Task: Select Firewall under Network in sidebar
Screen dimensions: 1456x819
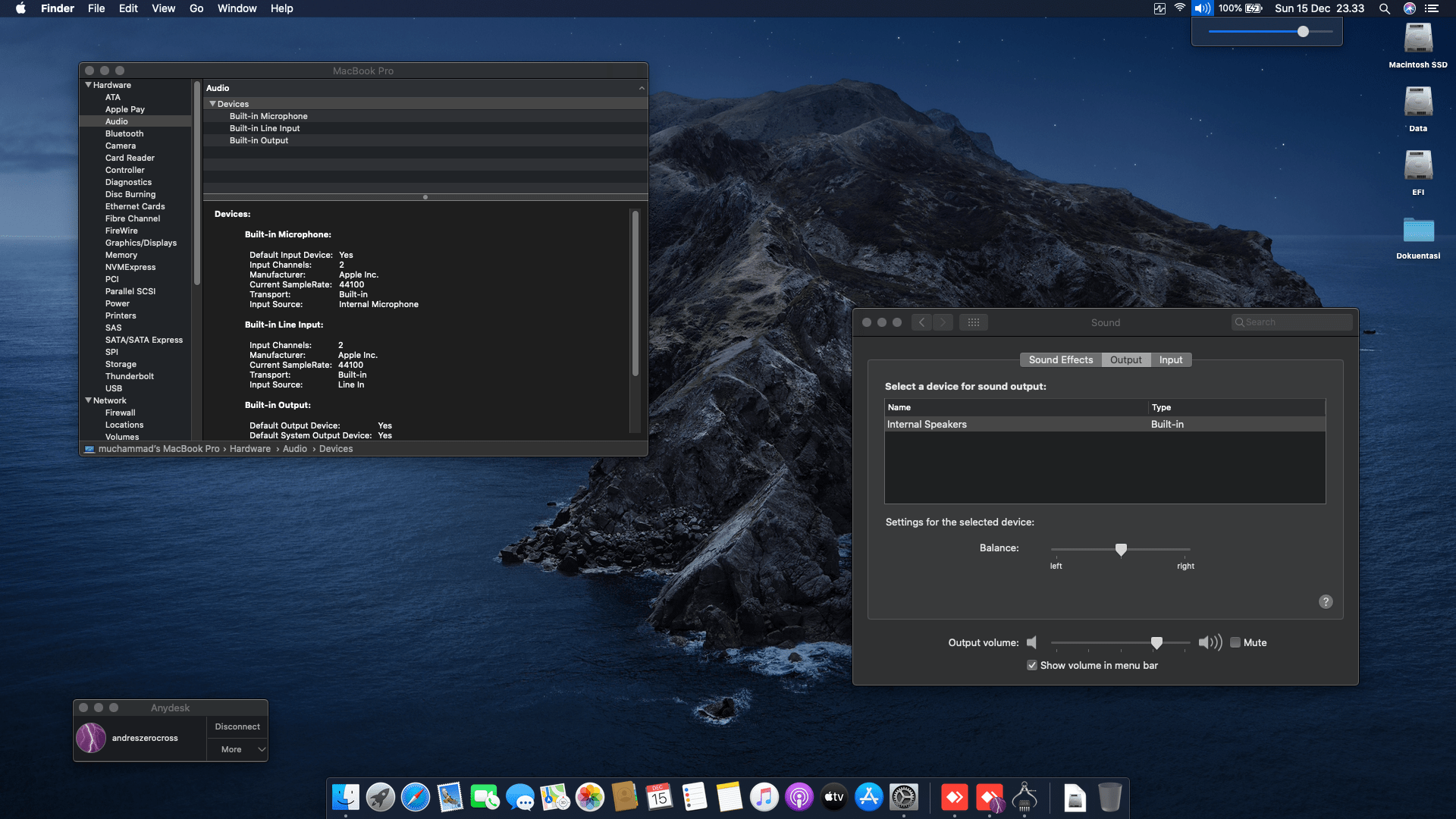Action: pyautogui.click(x=121, y=413)
